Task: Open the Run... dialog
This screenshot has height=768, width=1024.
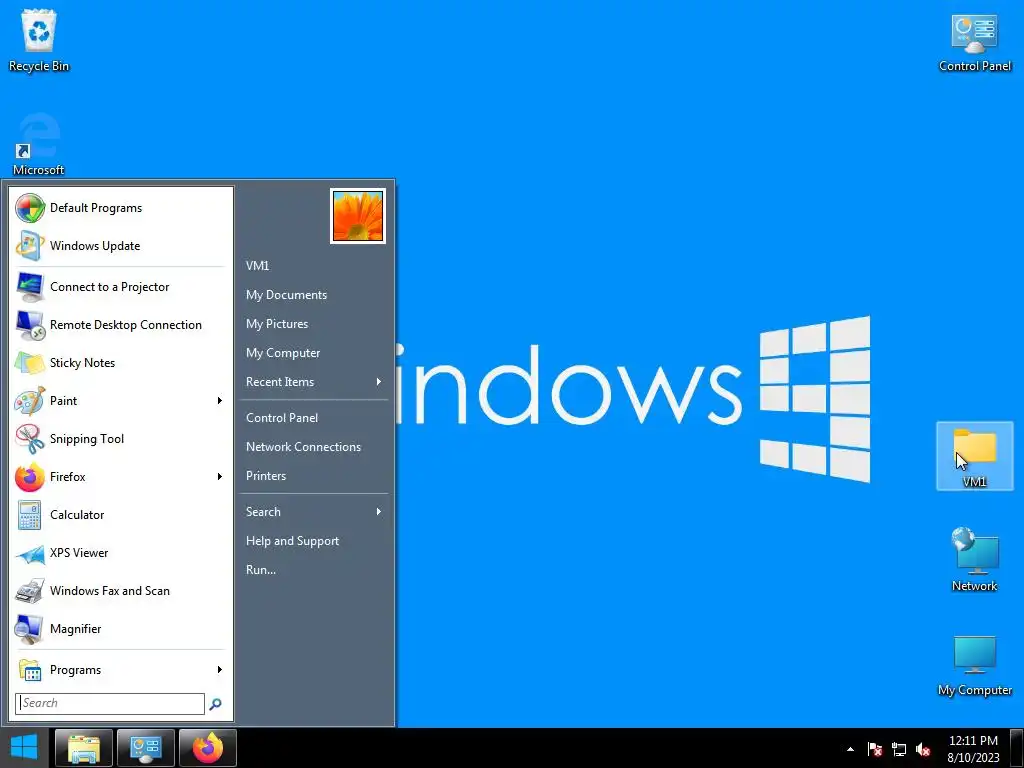Action: point(261,569)
